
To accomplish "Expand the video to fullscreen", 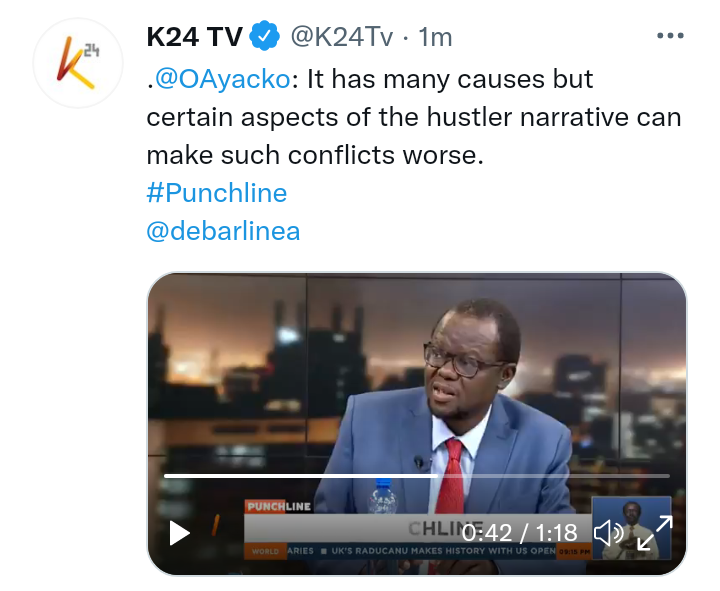I will pyautogui.click(x=655, y=533).
